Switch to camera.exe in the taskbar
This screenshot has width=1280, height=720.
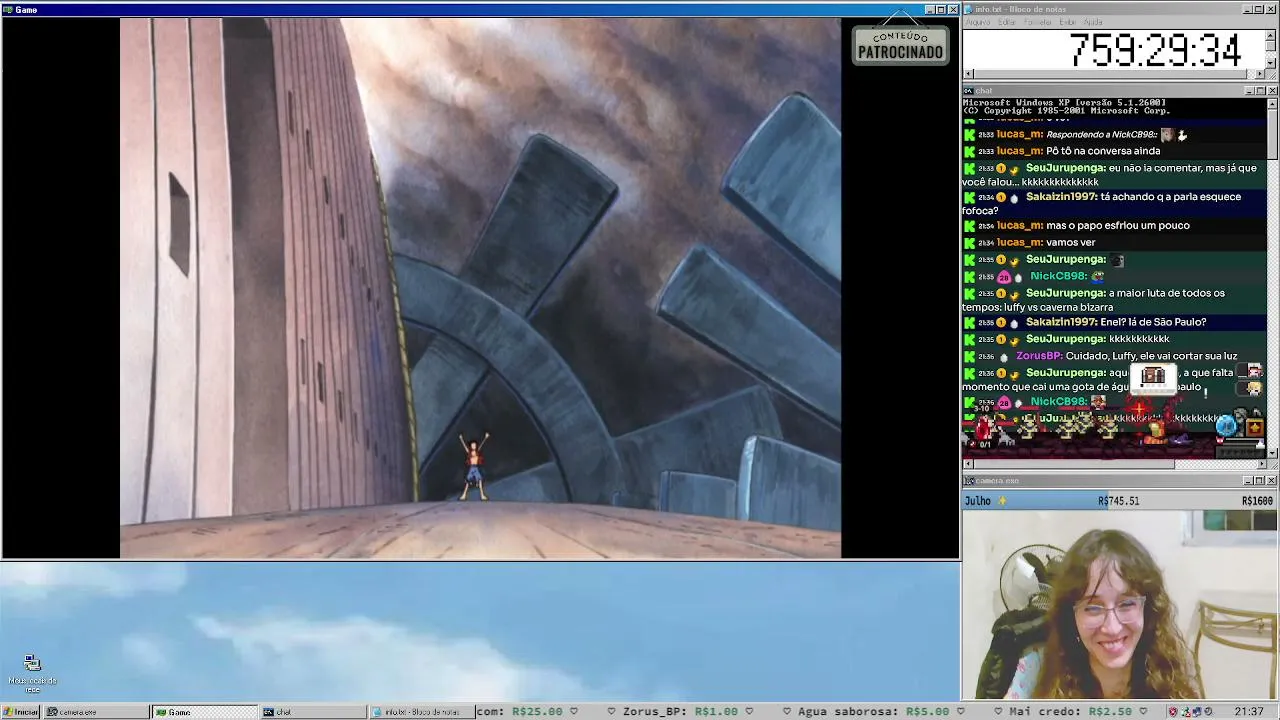point(95,712)
